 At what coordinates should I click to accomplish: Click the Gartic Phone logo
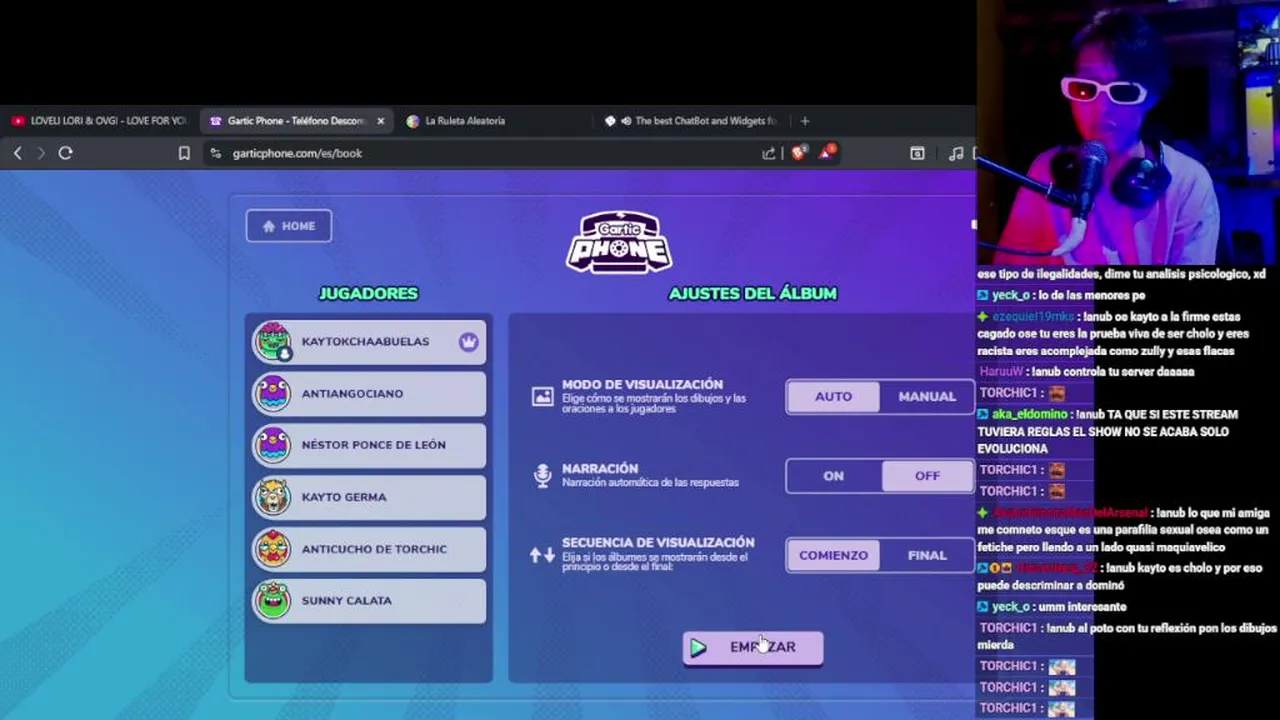click(x=619, y=242)
